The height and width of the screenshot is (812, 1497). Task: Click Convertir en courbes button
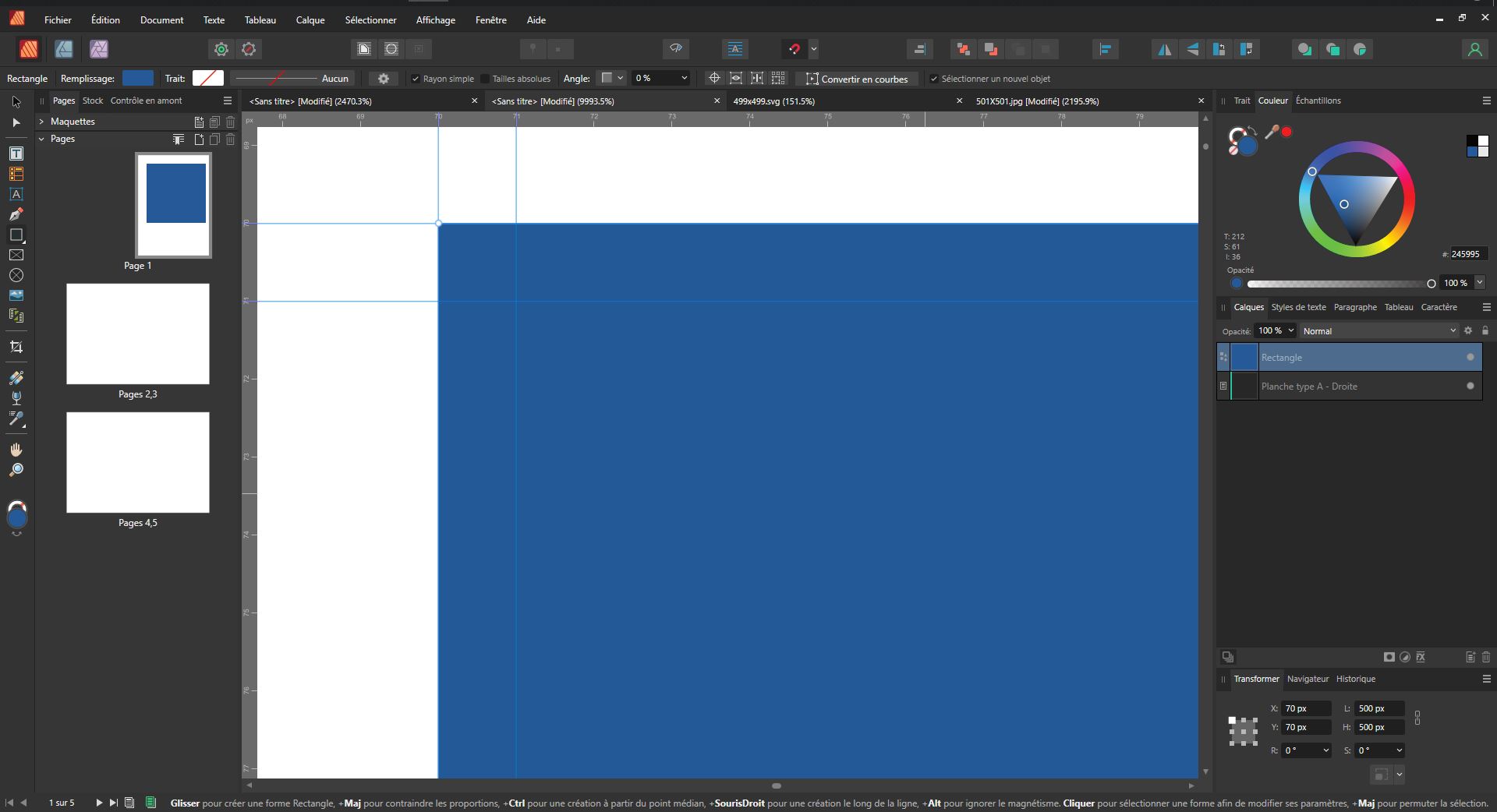(857, 79)
